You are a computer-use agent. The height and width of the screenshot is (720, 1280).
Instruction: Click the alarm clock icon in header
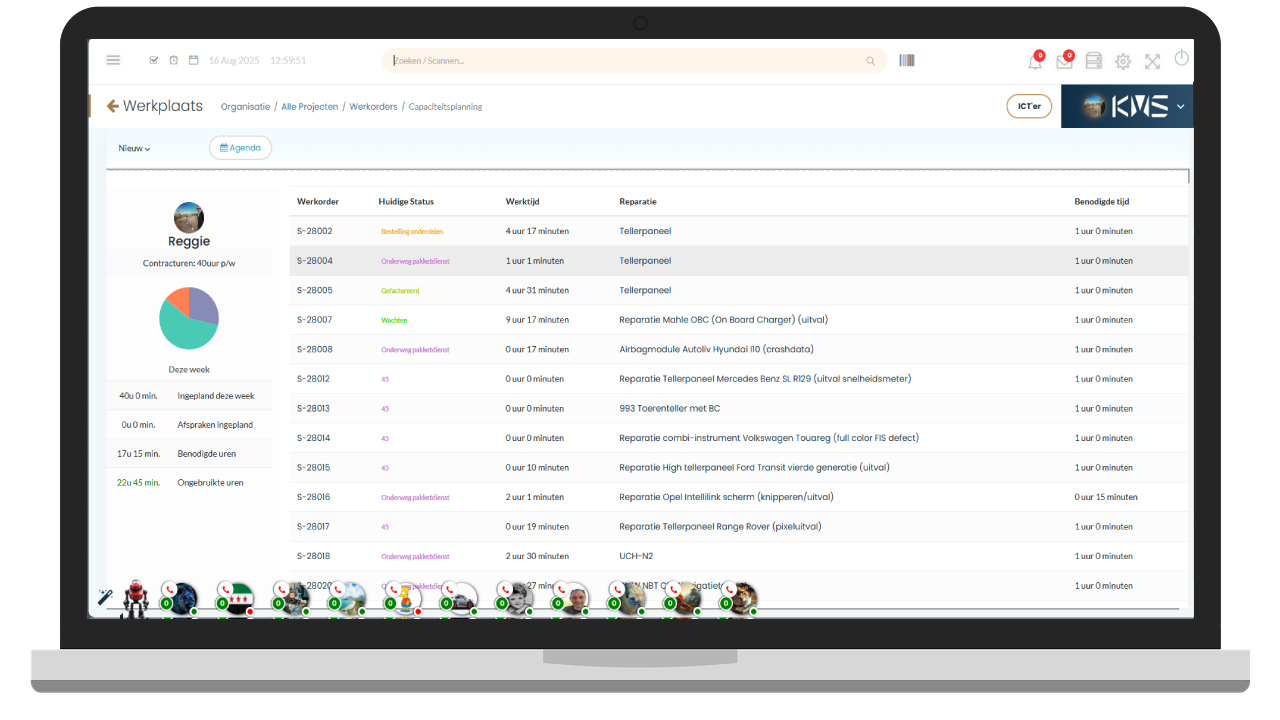pyautogui.click(x=173, y=60)
